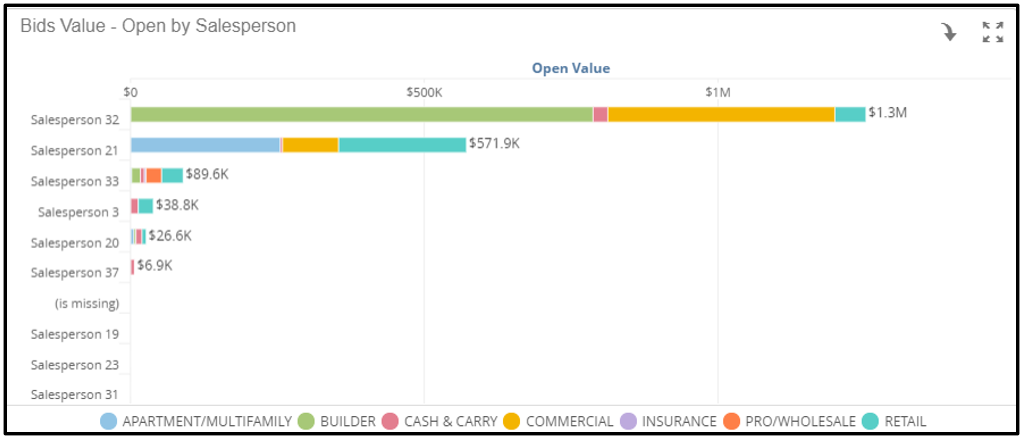Click the Open Value axis title

coord(571,68)
